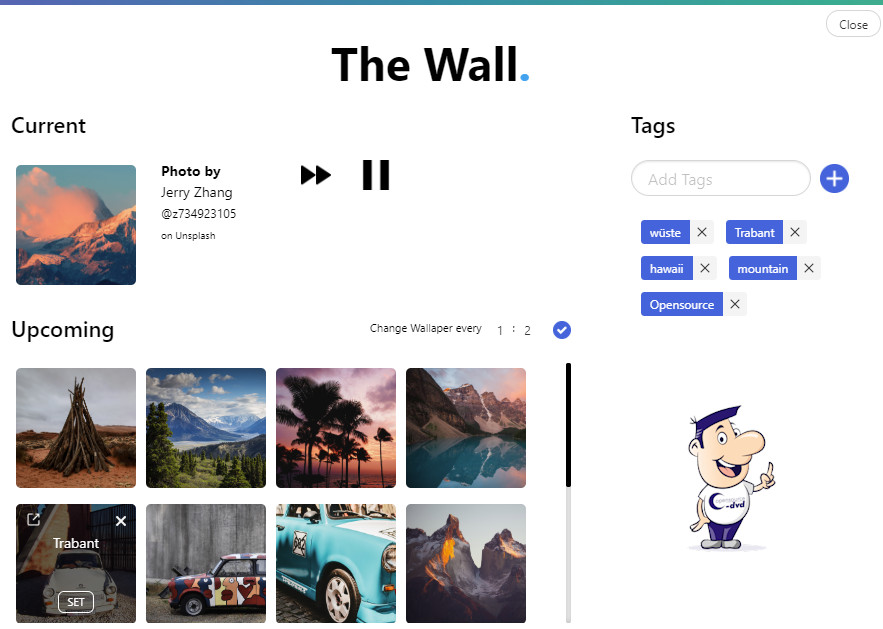Delete the Opensource tag
The width and height of the screenshot is (883, 629).
click(x=734, y=304)
